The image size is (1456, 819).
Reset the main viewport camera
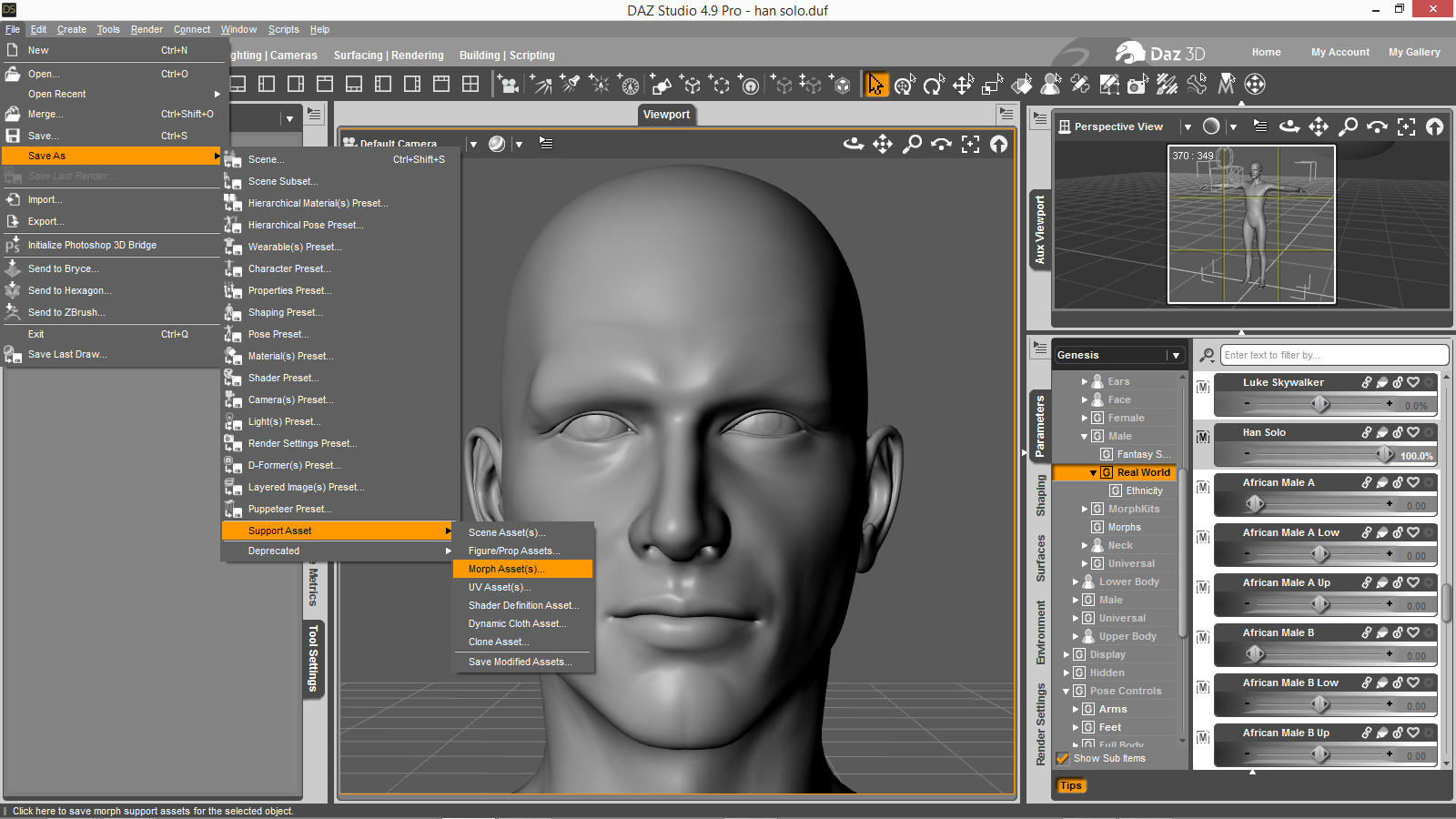pos(999,144)
